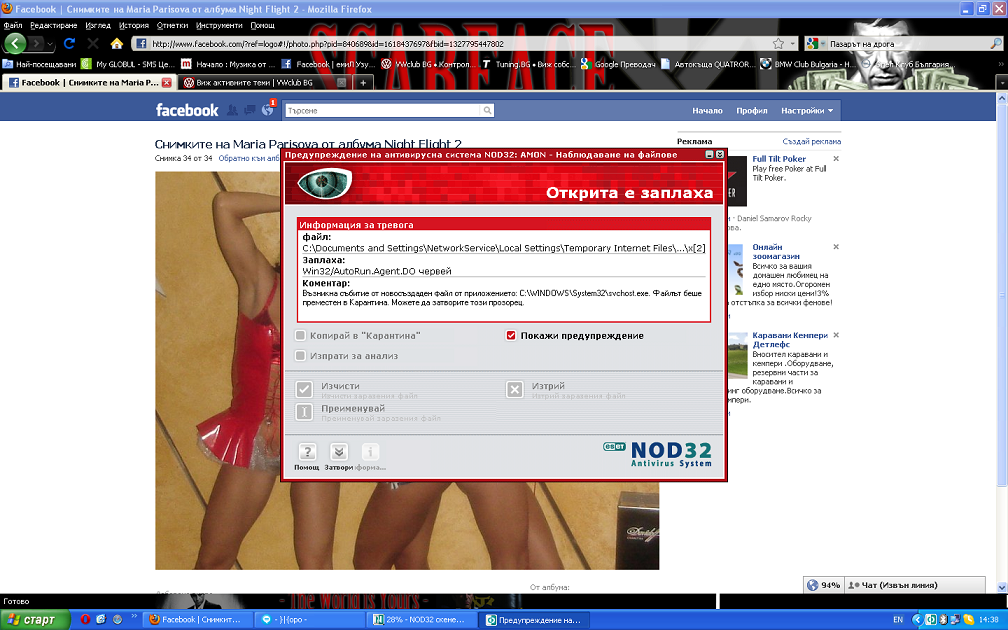Image resolution: width=1008 pixels, height=630 pixels.
Task: Toggle Изпрати за анализ checkbox
Action: [300, 356]
